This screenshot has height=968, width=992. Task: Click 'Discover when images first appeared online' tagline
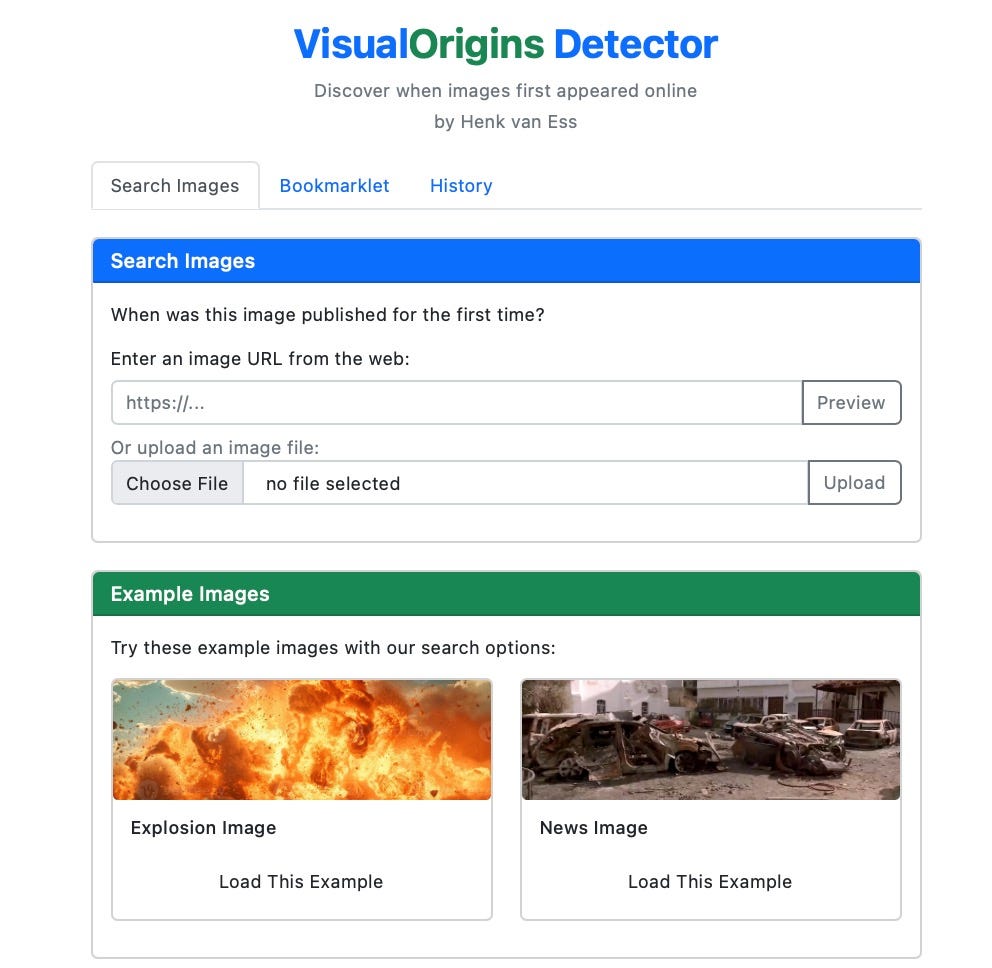[x=505, y=90]
